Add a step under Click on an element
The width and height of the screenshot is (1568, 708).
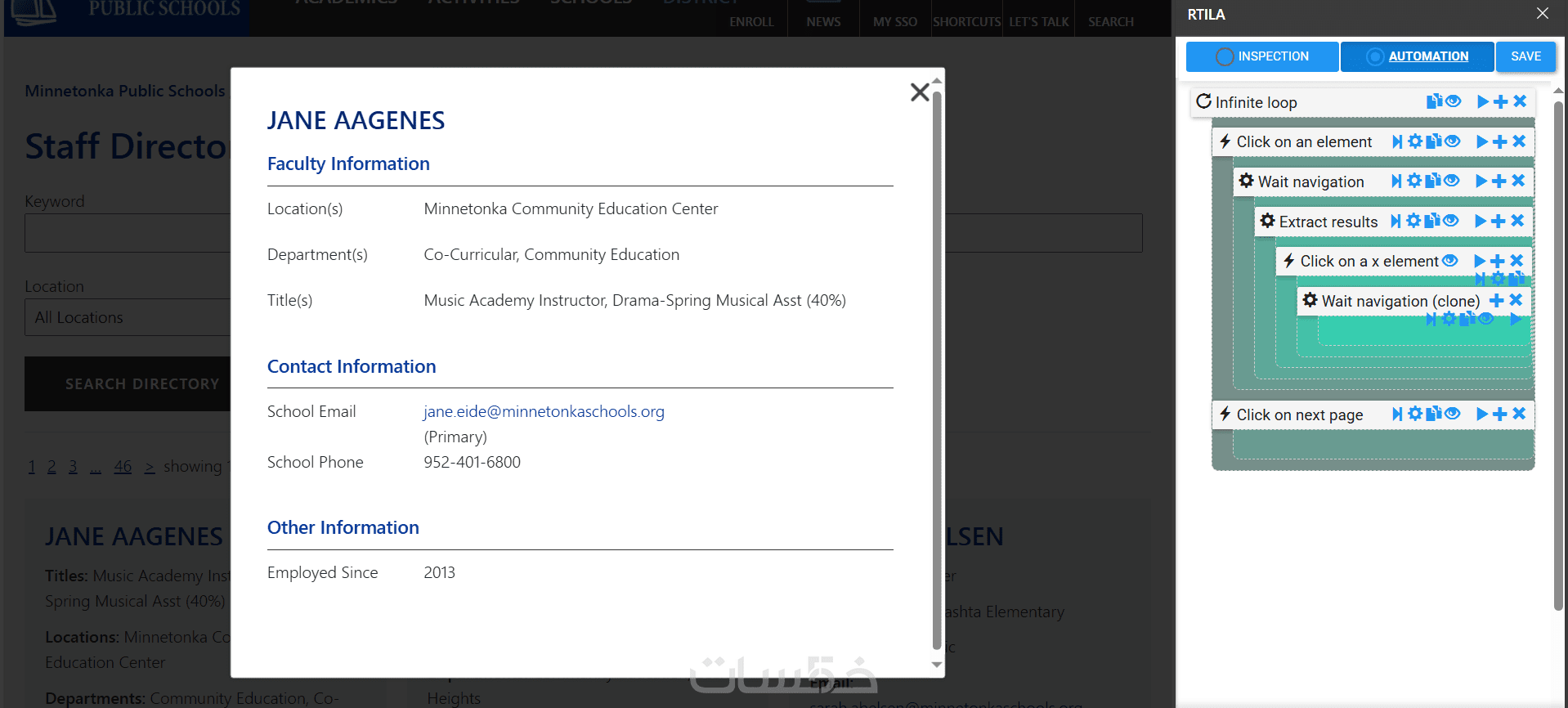1499,141
